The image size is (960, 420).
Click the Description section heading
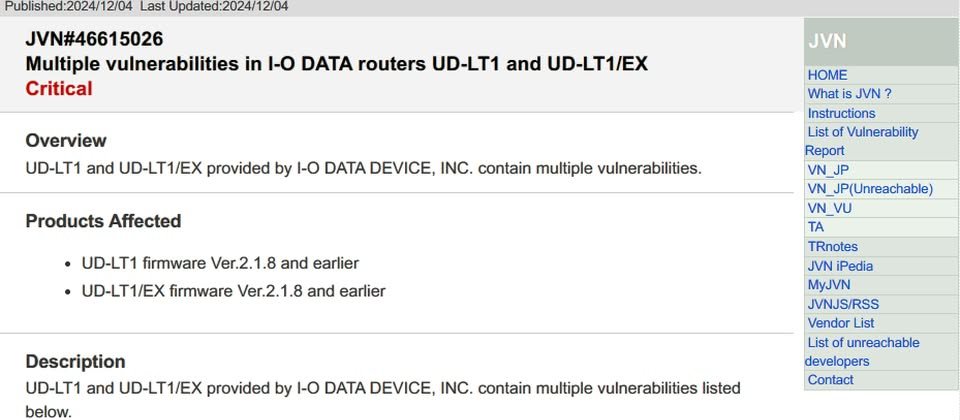75,361
